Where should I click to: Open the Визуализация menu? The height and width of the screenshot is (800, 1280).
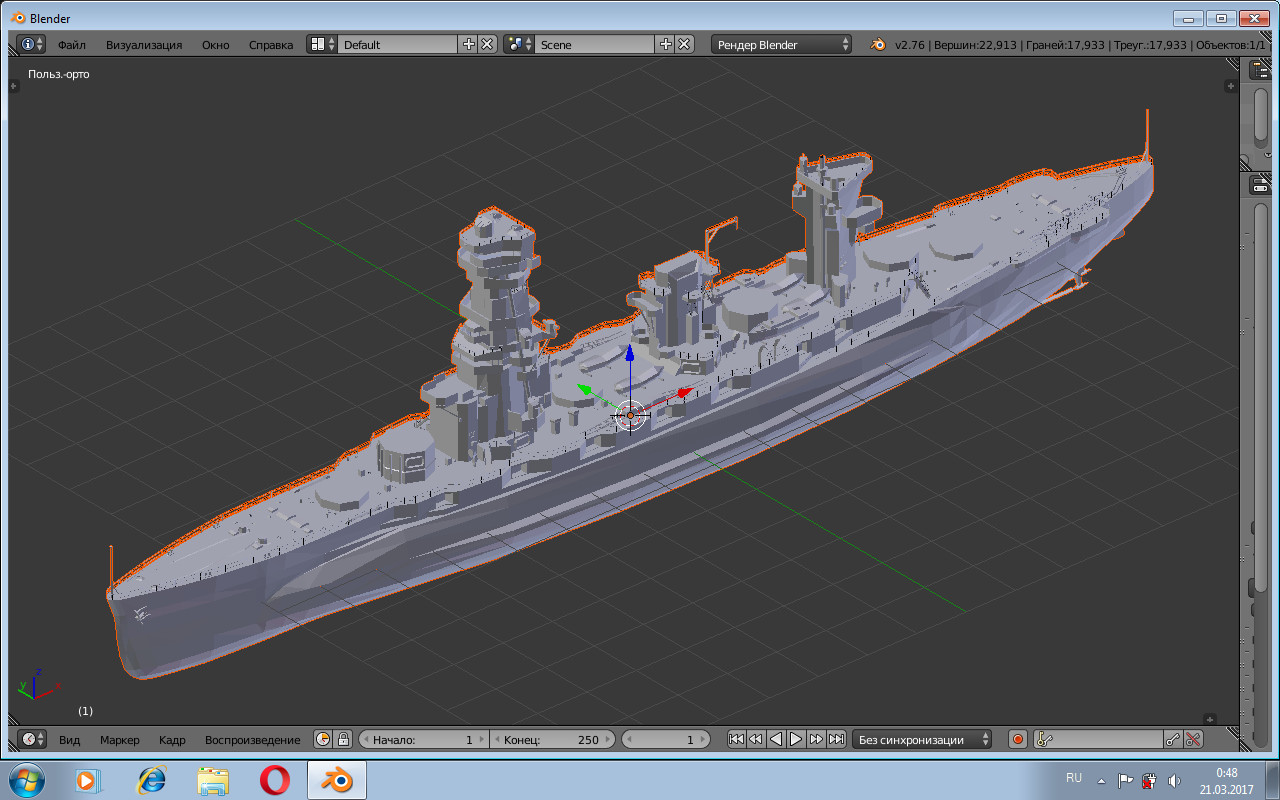(144, 44)
